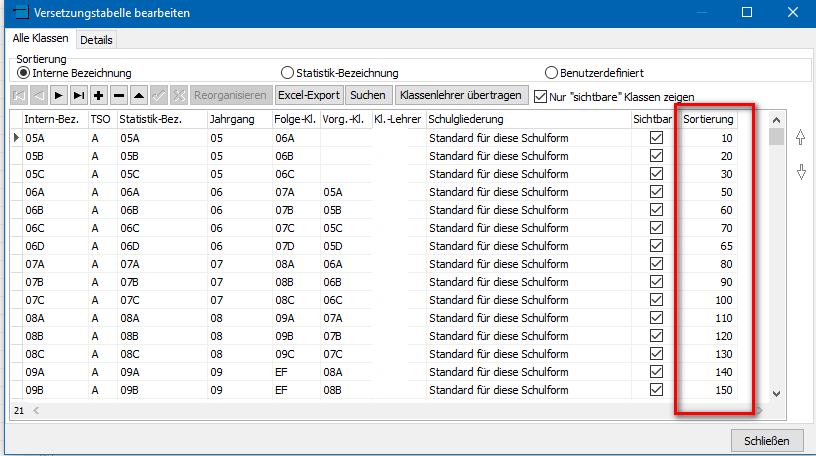Click the window title bar app icon
This screenshot has height=456, width=816.
(20, 12)
